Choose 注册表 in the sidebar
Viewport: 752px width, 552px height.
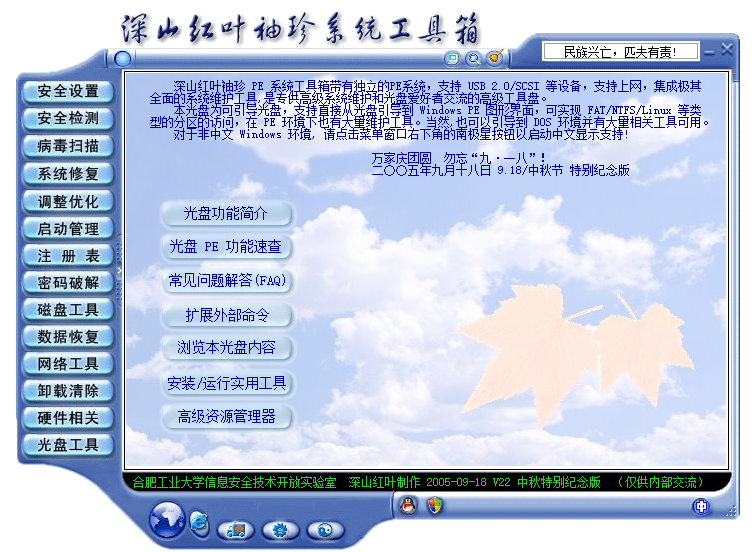[x=68, y=256]
